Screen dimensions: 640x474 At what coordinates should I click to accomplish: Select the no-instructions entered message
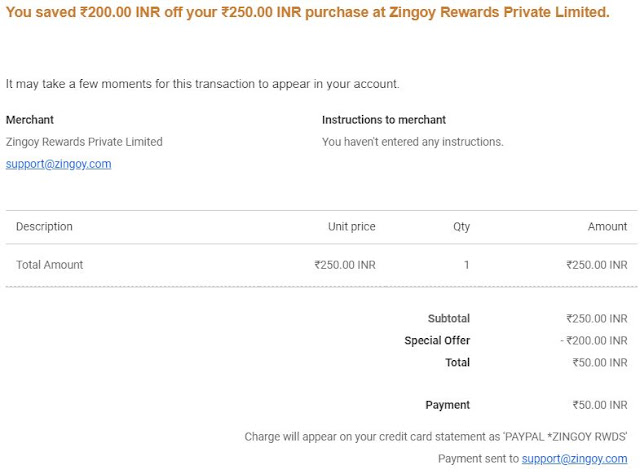point(413,142)
